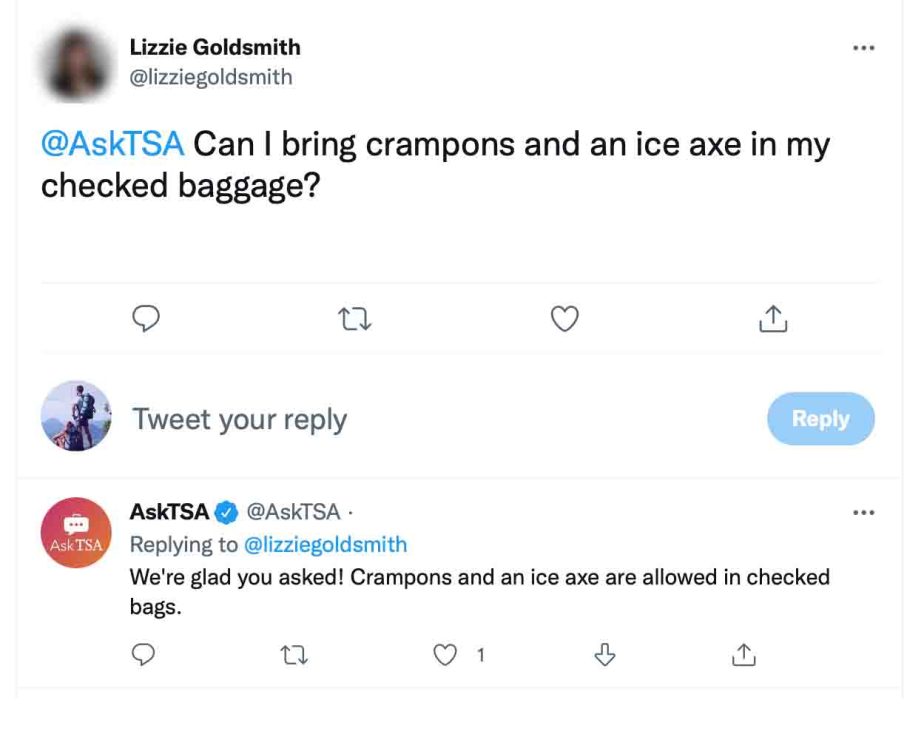Click the AskTSA avatar logo

pos(76,533)
